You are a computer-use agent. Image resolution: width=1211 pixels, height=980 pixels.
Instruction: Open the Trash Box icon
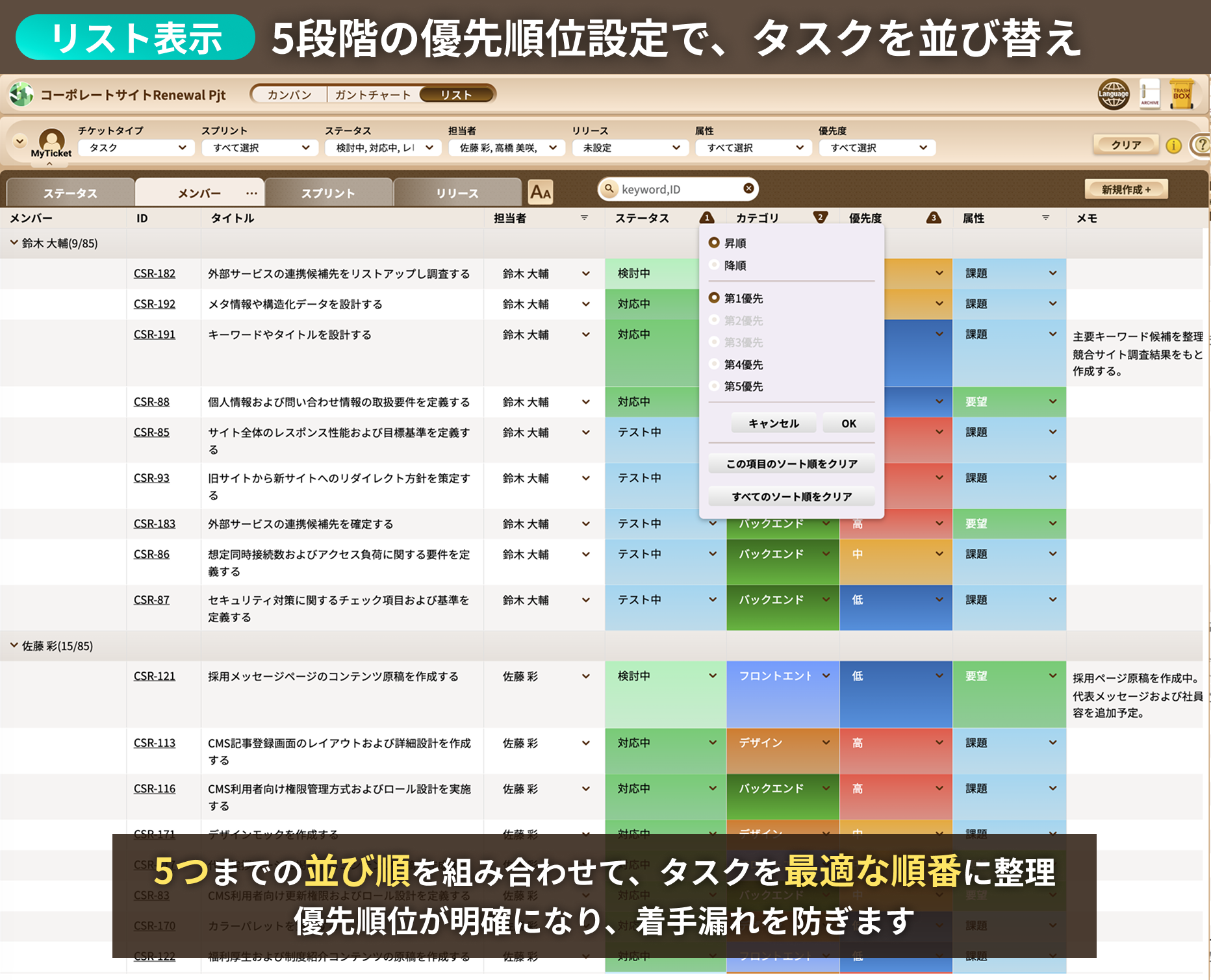(1182, 95)
